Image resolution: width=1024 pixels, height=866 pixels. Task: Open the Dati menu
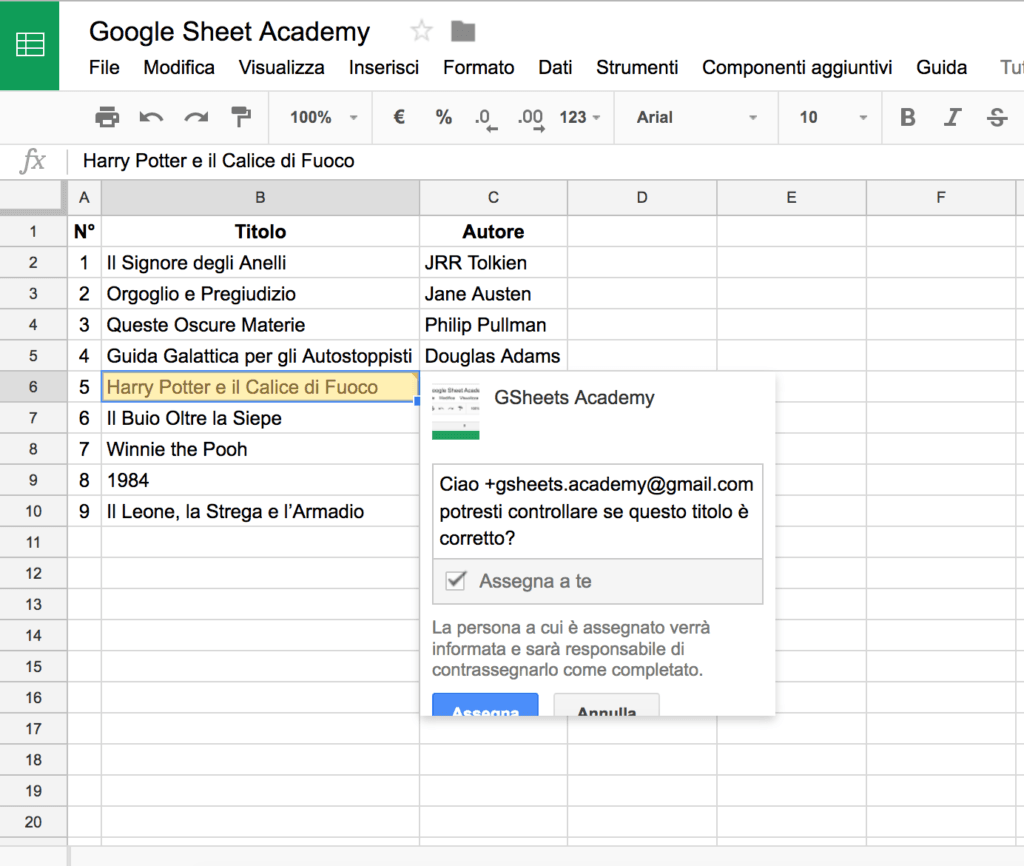[555, 68]
